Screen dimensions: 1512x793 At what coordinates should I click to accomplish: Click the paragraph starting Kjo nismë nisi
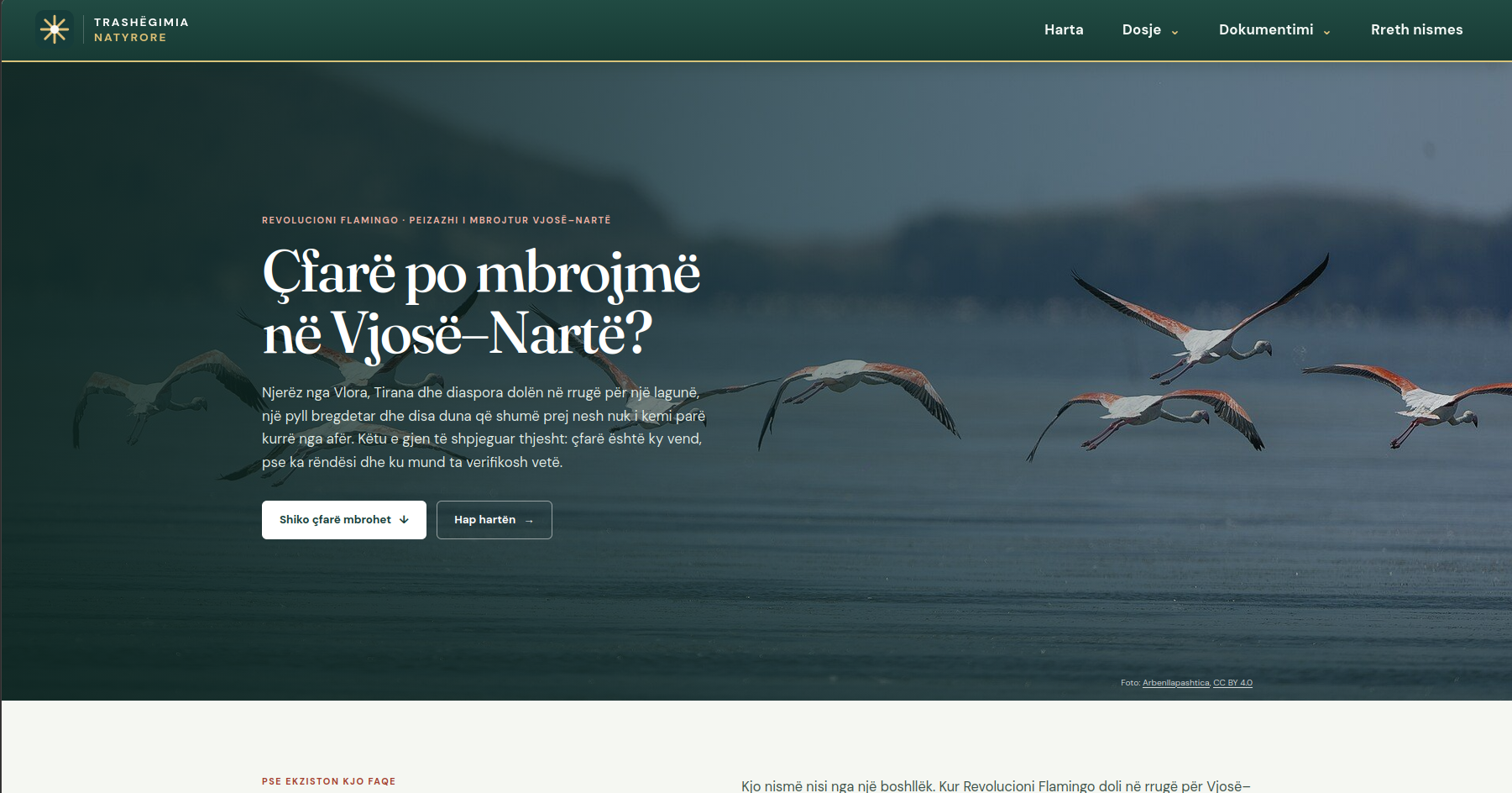996,785
